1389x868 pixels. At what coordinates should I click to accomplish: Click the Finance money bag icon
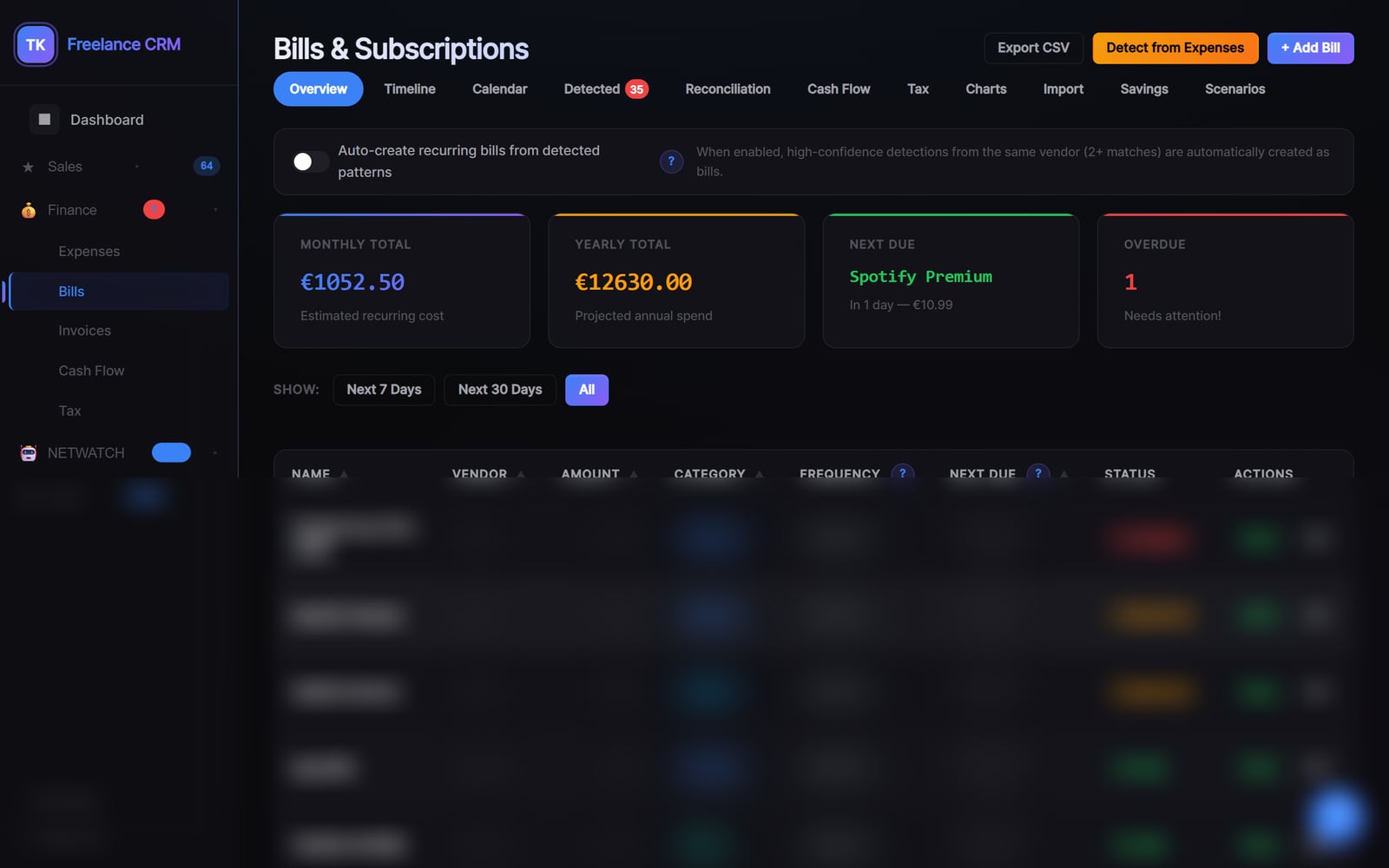coord(29,210)
